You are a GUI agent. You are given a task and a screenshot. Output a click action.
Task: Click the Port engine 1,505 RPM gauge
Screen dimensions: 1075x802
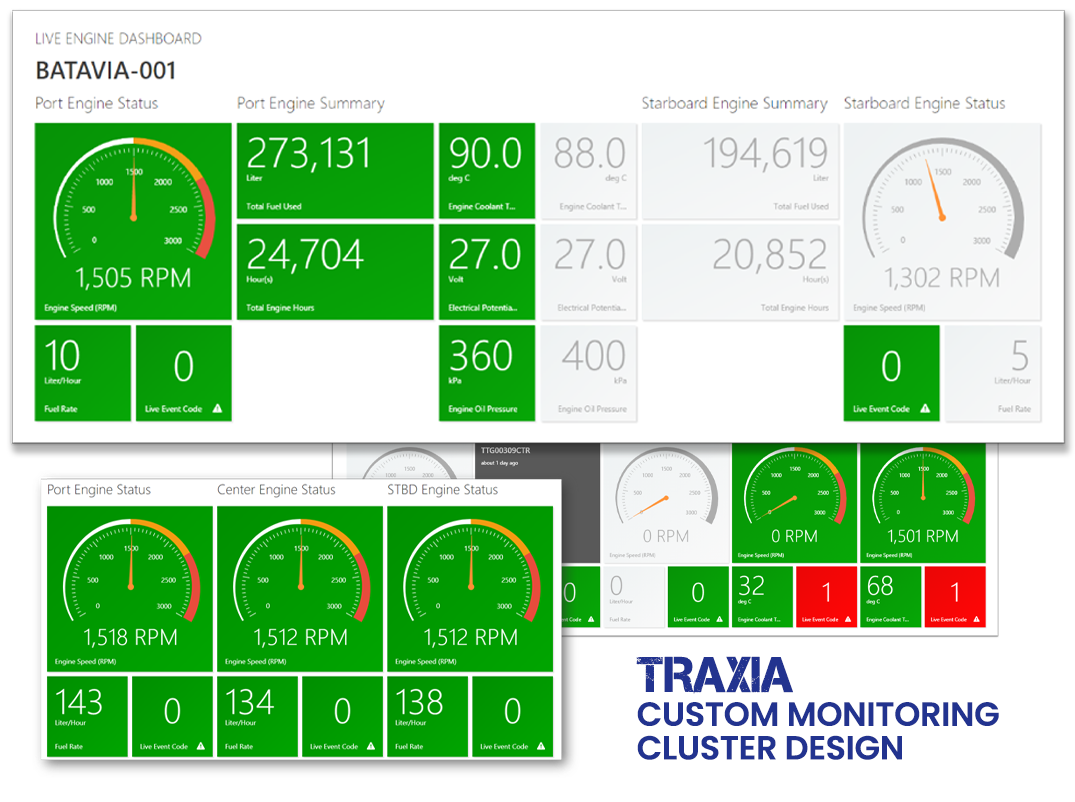[x=133, y=220]
